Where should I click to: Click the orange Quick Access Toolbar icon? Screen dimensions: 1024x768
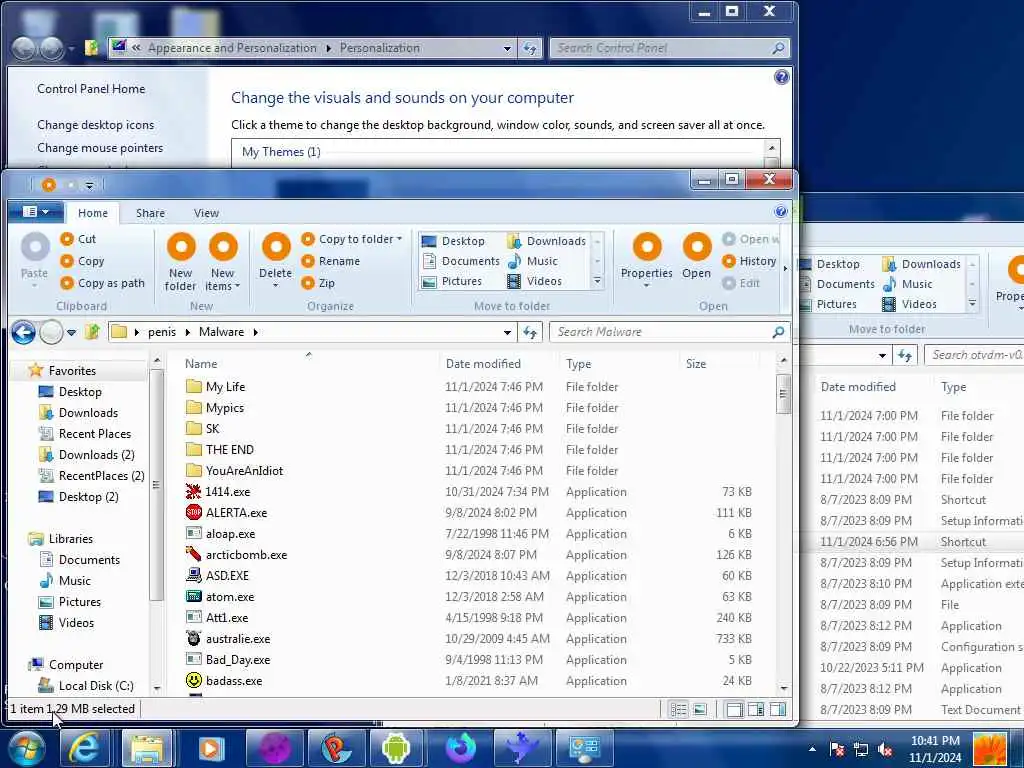(x=48, y=185)
